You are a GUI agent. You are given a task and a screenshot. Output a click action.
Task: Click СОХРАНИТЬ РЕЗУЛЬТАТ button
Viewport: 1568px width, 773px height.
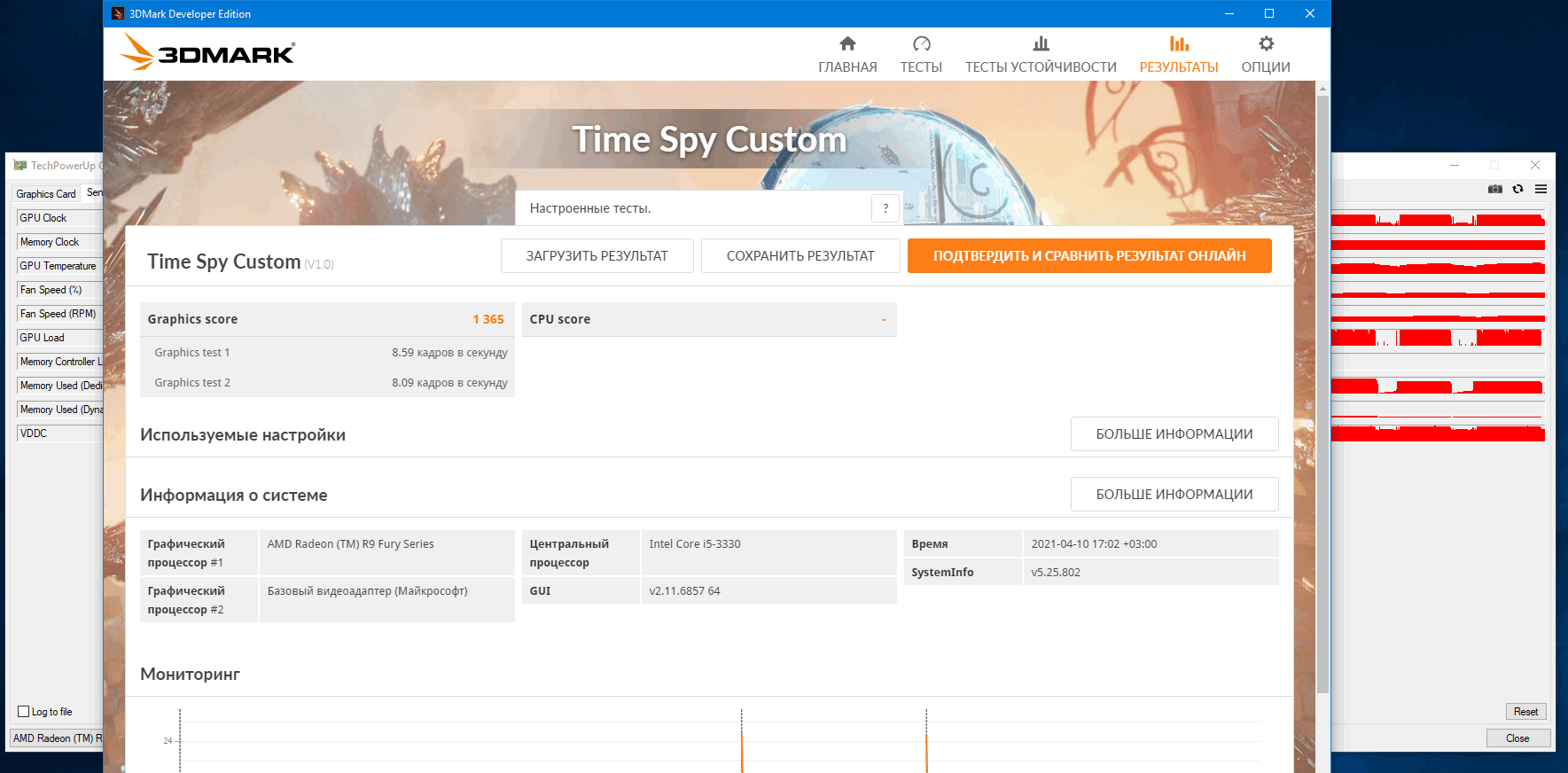click(x=800, y=255)
